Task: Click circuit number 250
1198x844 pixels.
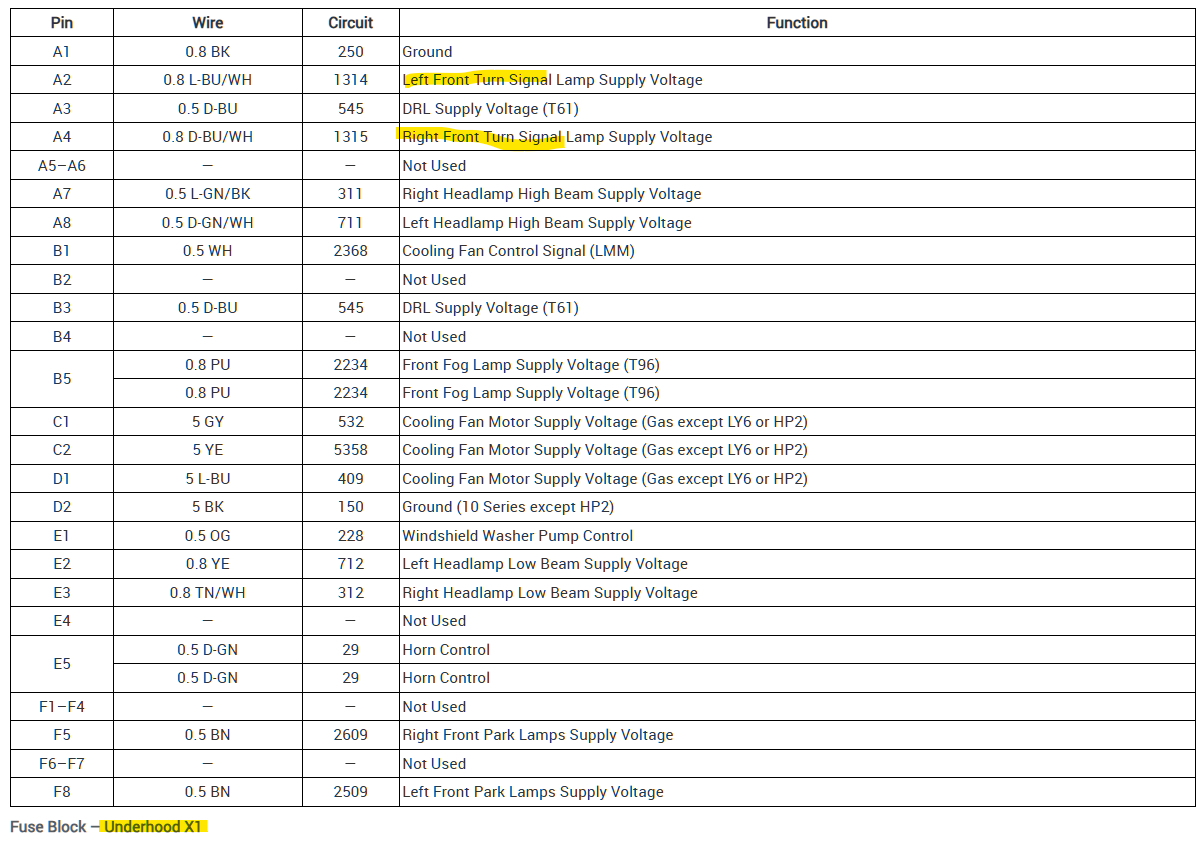Action: tap(351, 52)
